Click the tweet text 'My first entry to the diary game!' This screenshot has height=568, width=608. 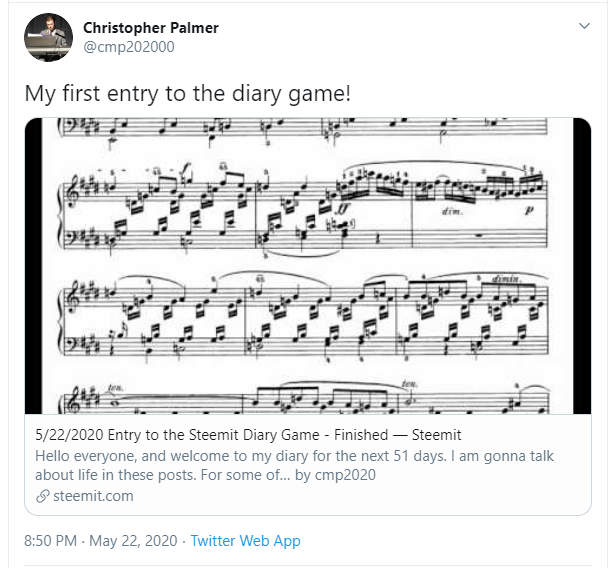click(x=188, y=93)
